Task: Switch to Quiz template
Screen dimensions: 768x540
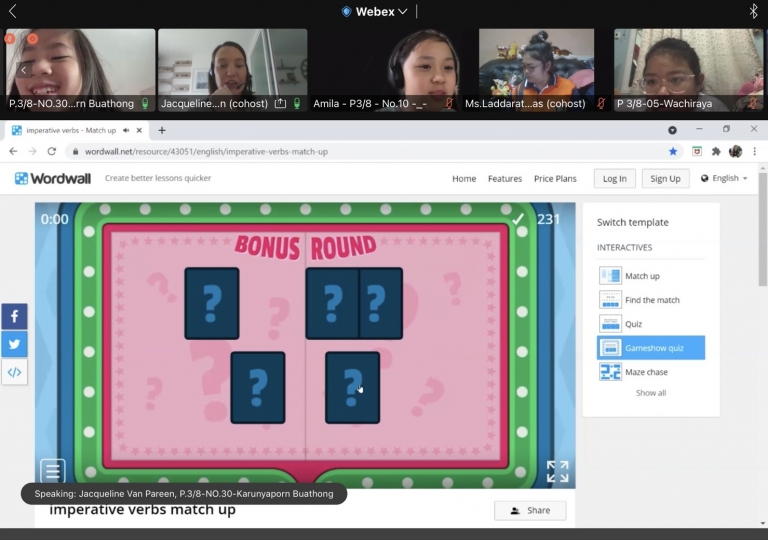Action: (x=651, y=324)
